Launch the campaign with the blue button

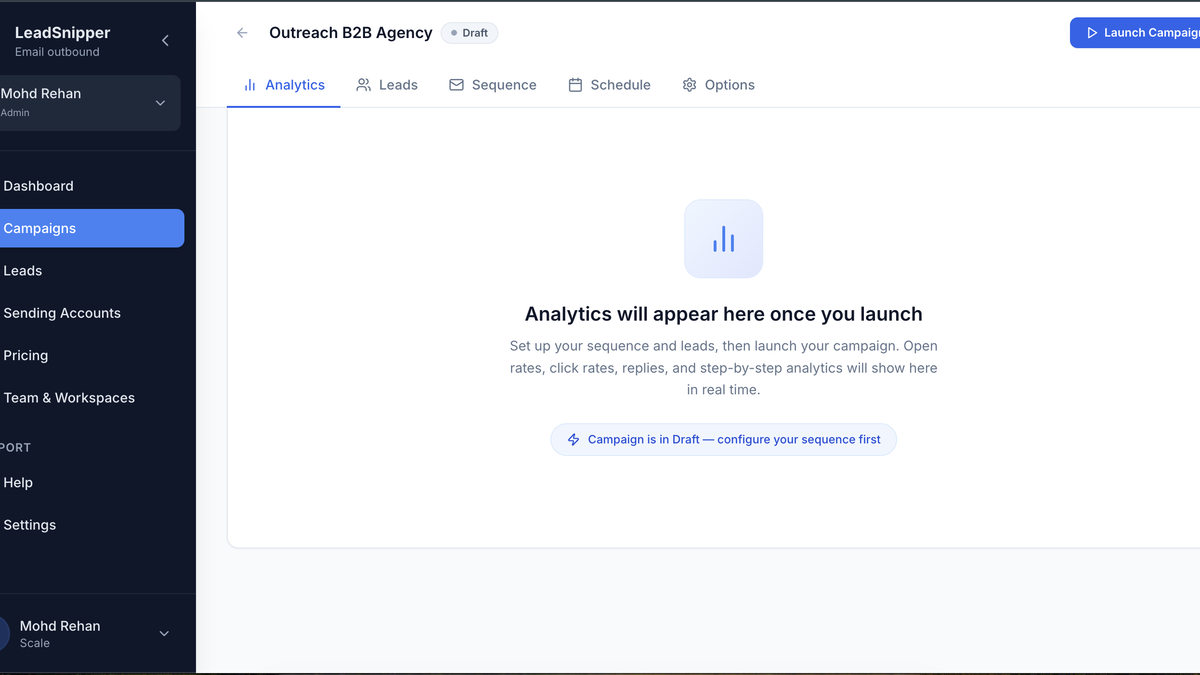[x=1135, y=33]
